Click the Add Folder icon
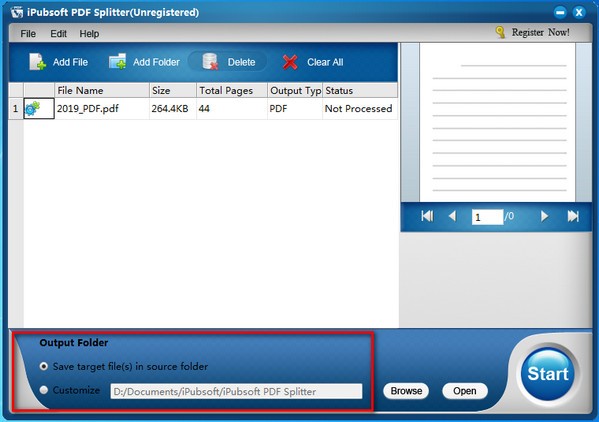The width and height of the screenshot is (599, 422). pyautogui.click(x=117, y=61)
